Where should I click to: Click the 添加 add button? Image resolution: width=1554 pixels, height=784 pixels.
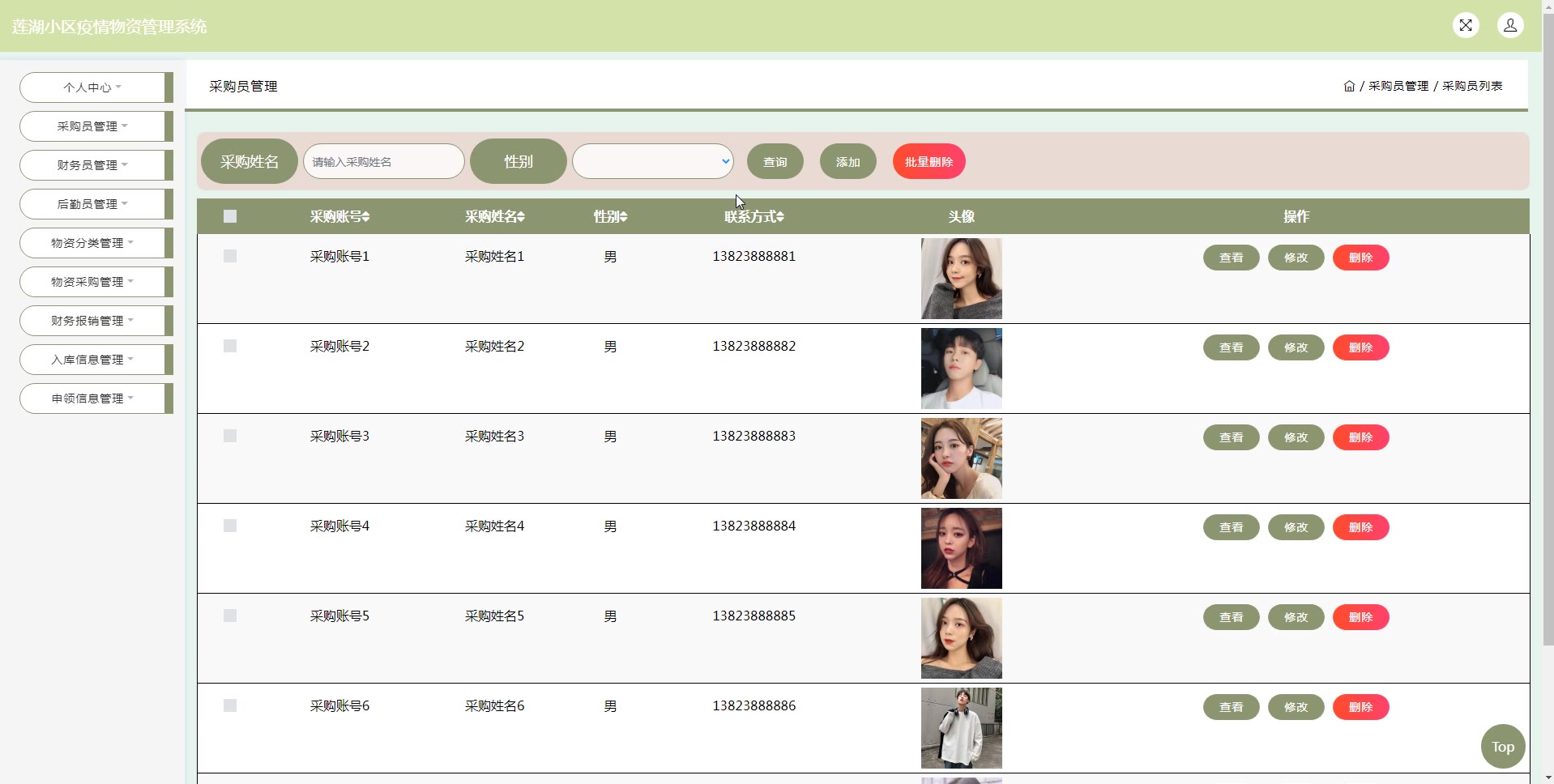tap(848, 161)
